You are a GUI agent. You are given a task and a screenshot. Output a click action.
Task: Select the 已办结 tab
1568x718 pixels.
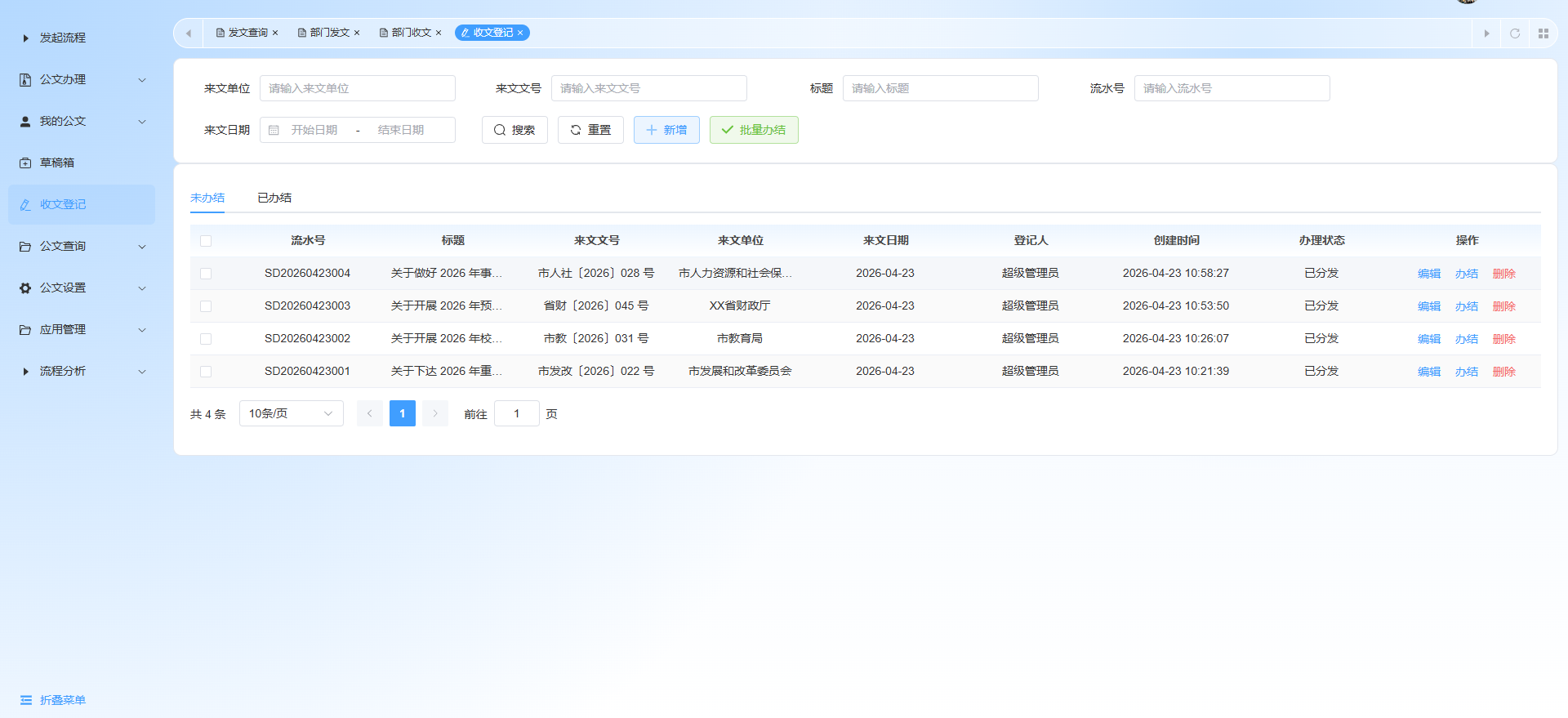[274, 198]
